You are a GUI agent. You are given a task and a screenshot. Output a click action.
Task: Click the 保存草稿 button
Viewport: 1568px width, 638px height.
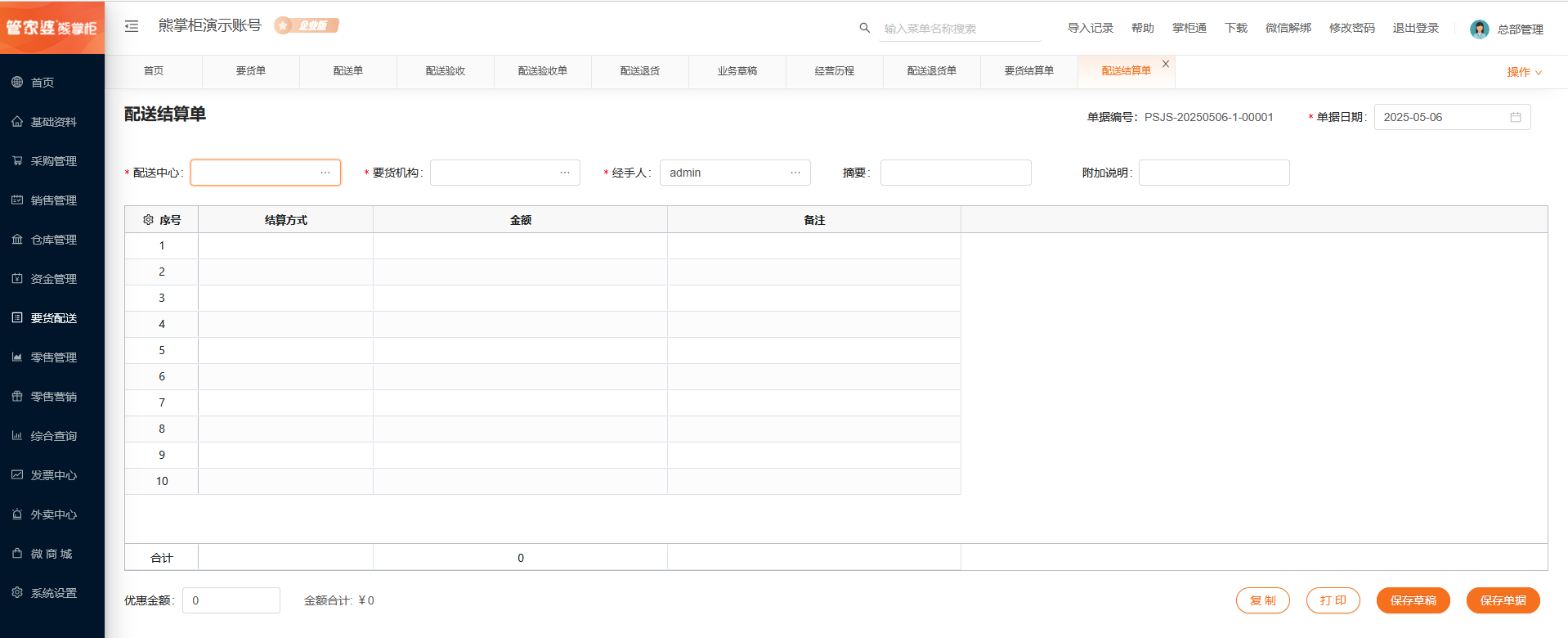point(1413,600)
